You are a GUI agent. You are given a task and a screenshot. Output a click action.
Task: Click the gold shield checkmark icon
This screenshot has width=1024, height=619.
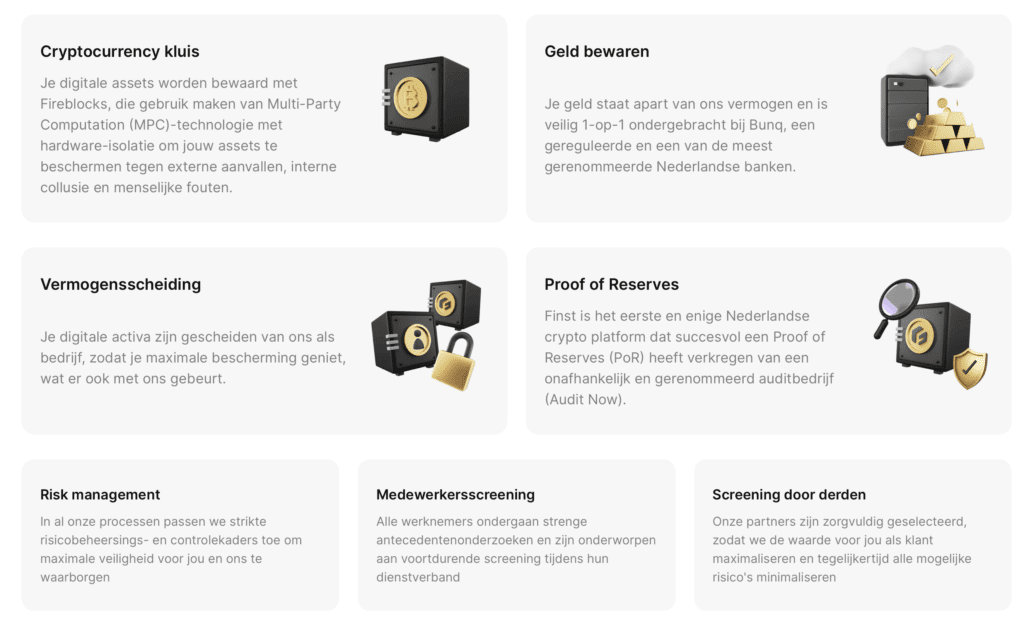click(969, 368)
